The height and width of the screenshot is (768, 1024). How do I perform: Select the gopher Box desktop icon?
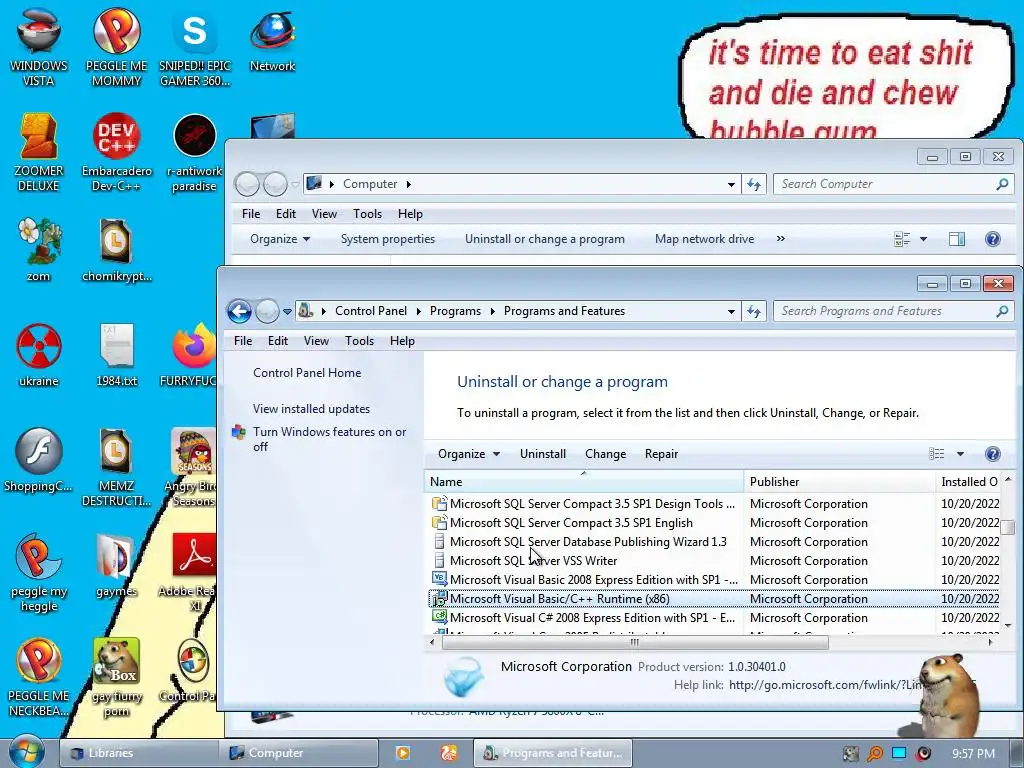coord(116,677)
